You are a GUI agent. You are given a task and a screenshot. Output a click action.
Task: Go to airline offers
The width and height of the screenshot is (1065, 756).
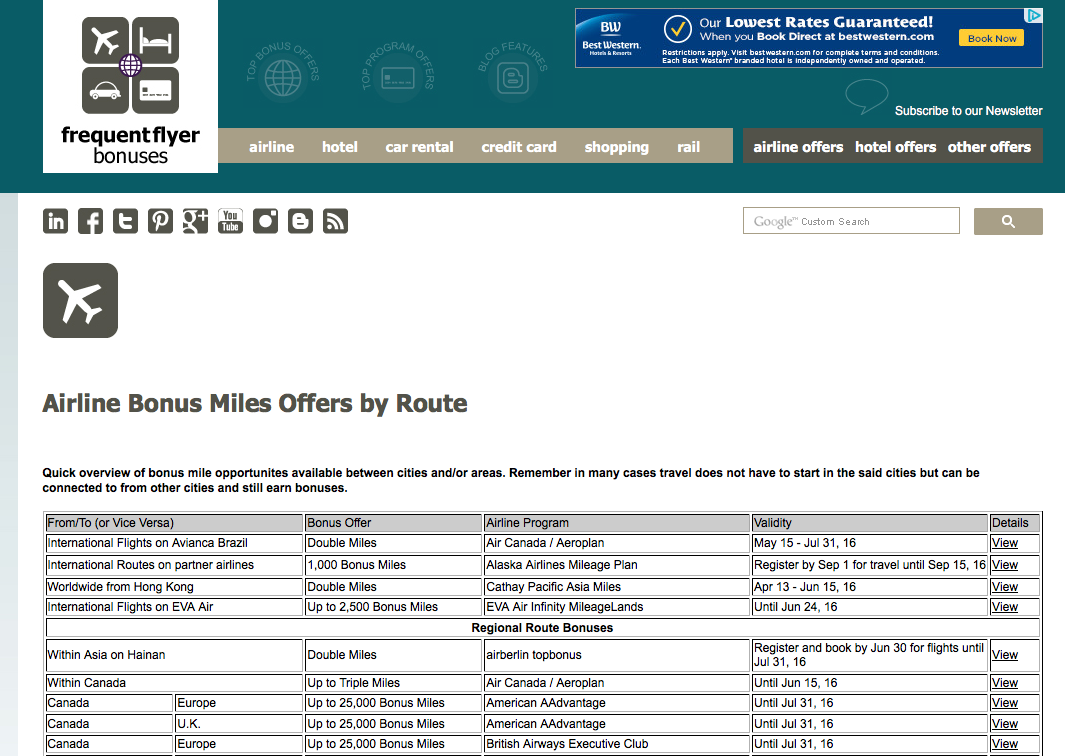click(798, 147)
